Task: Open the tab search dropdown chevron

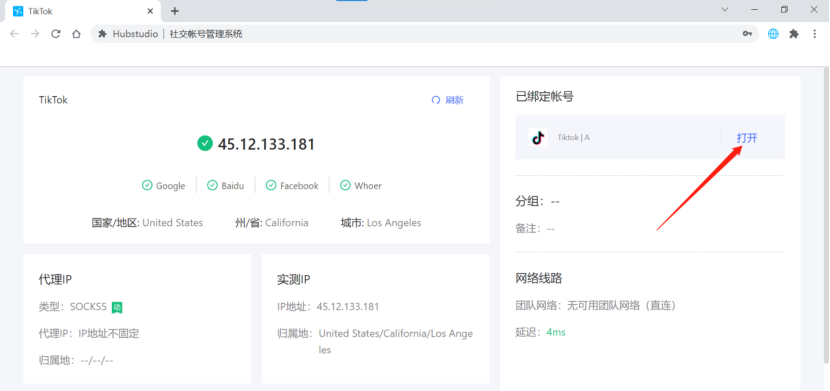Action: 725,10
